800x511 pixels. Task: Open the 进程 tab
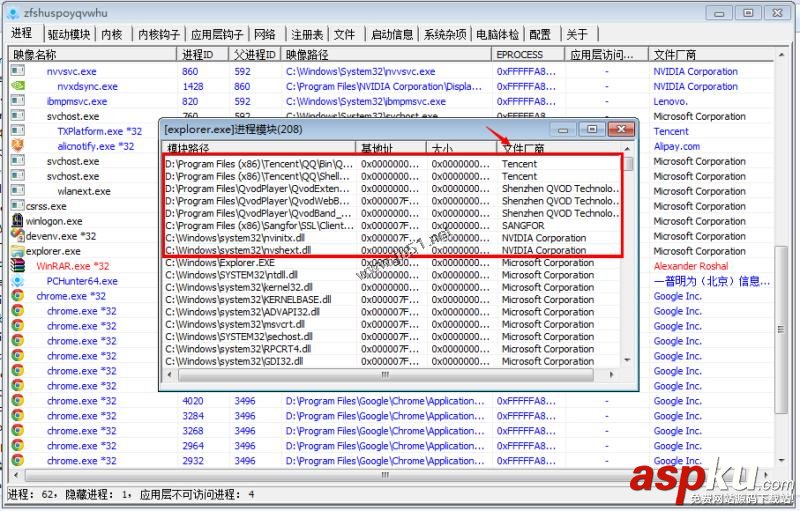tap(22, 34)
